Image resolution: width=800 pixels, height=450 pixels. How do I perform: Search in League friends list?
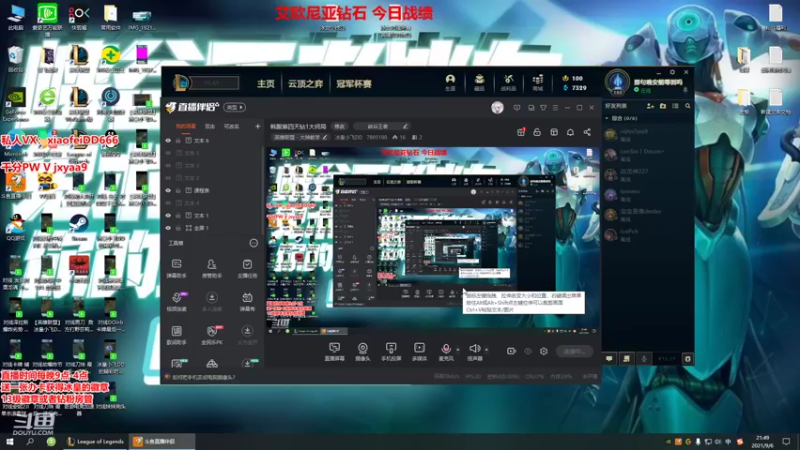point(688,106)
